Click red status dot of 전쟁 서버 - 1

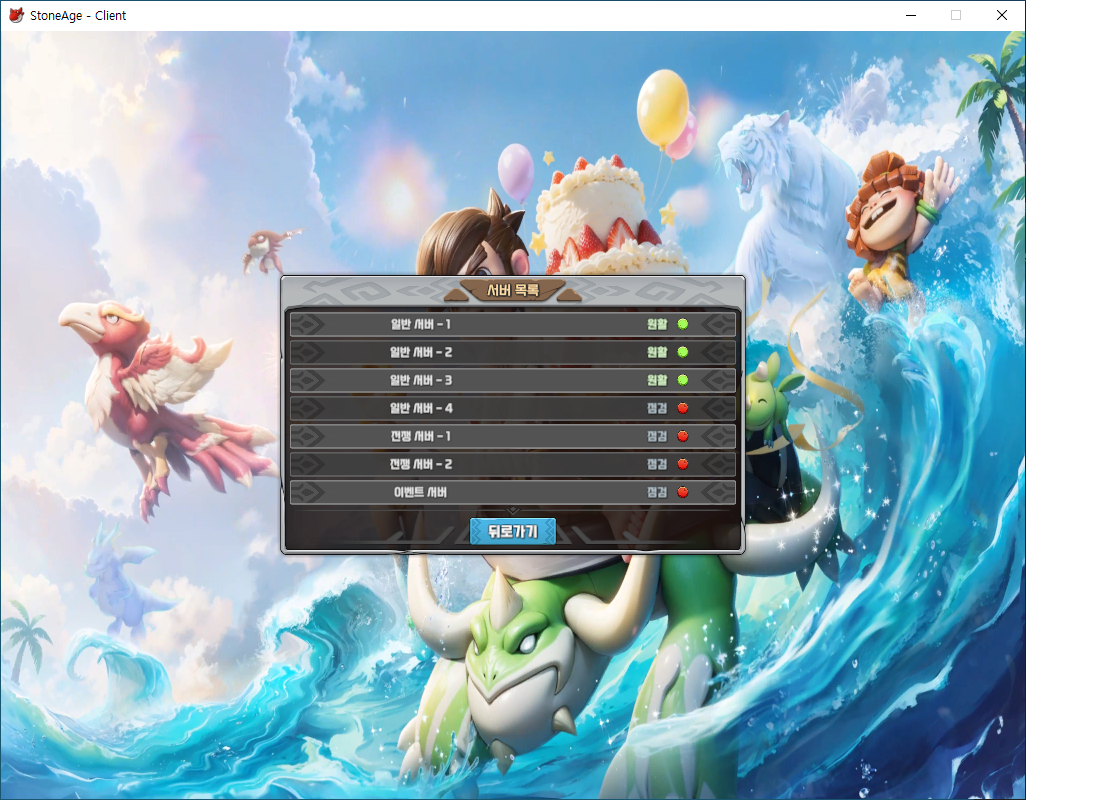(x=683, y=436)
